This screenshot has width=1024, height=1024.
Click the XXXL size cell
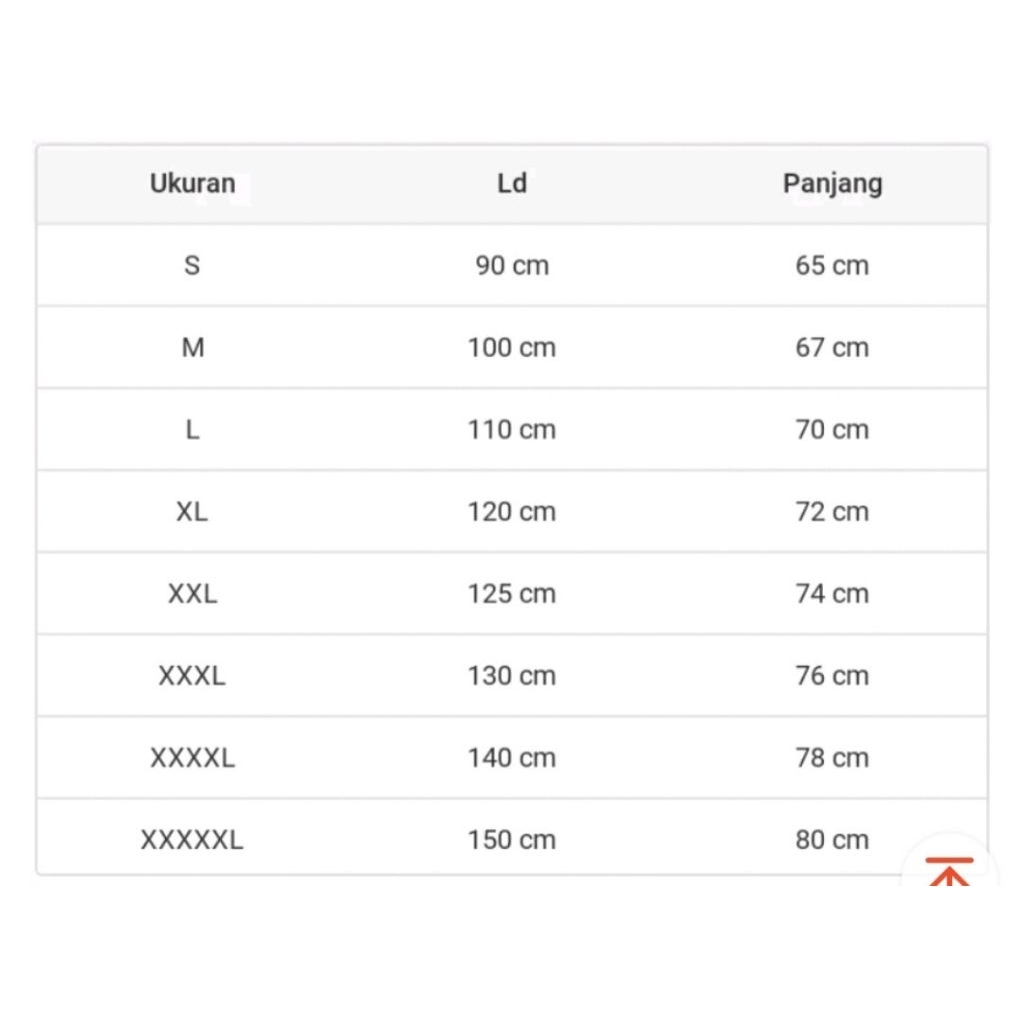point(192,676)
